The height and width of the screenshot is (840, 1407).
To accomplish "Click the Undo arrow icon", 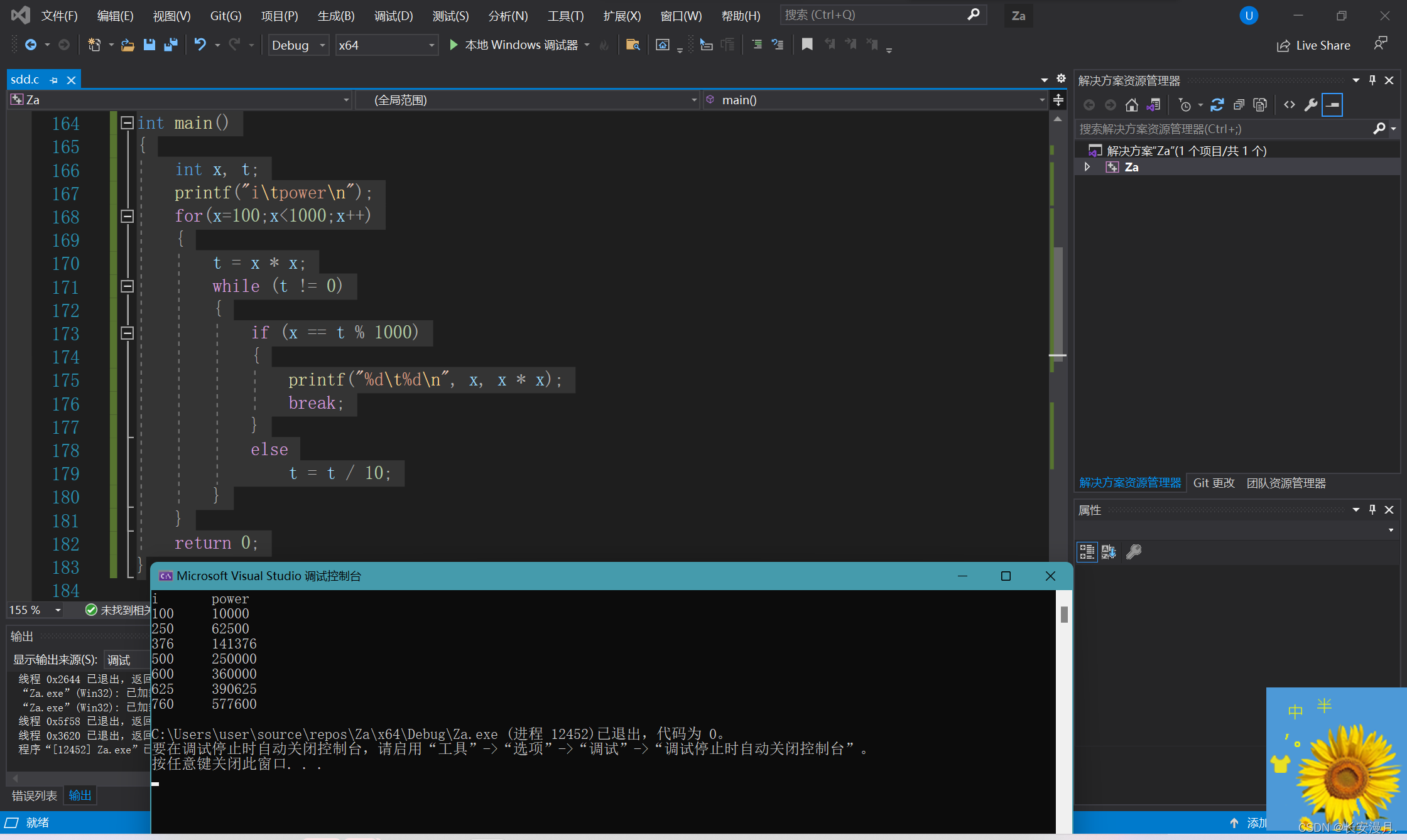I will pos(200,45).
